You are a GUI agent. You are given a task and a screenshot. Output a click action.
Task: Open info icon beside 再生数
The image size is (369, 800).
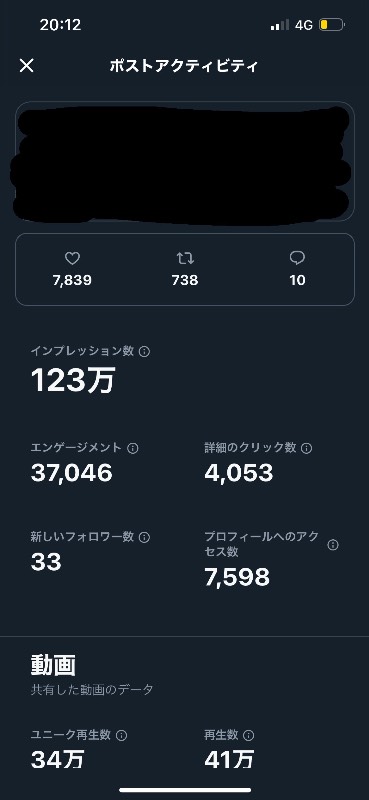click(x=249, y=735)
